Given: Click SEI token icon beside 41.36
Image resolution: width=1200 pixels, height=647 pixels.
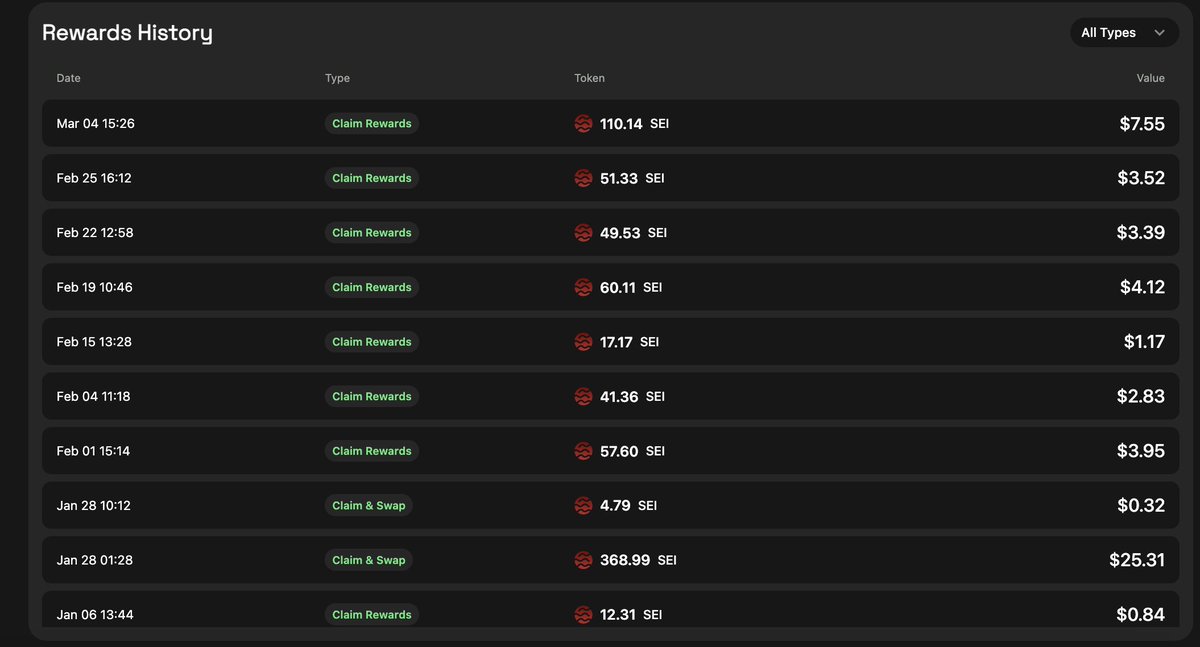Looking at the screenshot, I should (584, 397).
